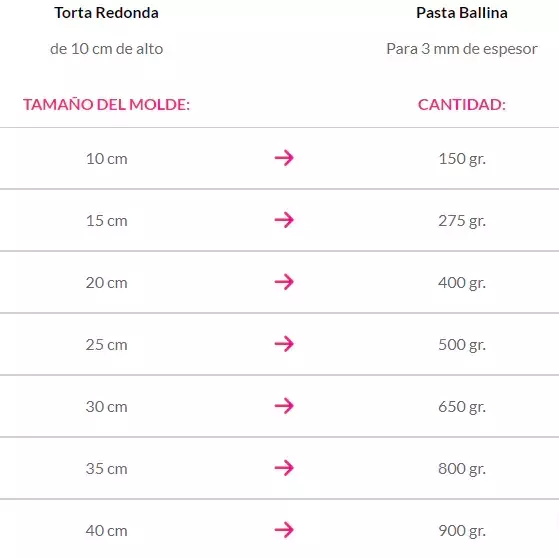The image size is (559, 558).
Task: Click the pink arrow beside 15 cm
Action: [284, 220]
